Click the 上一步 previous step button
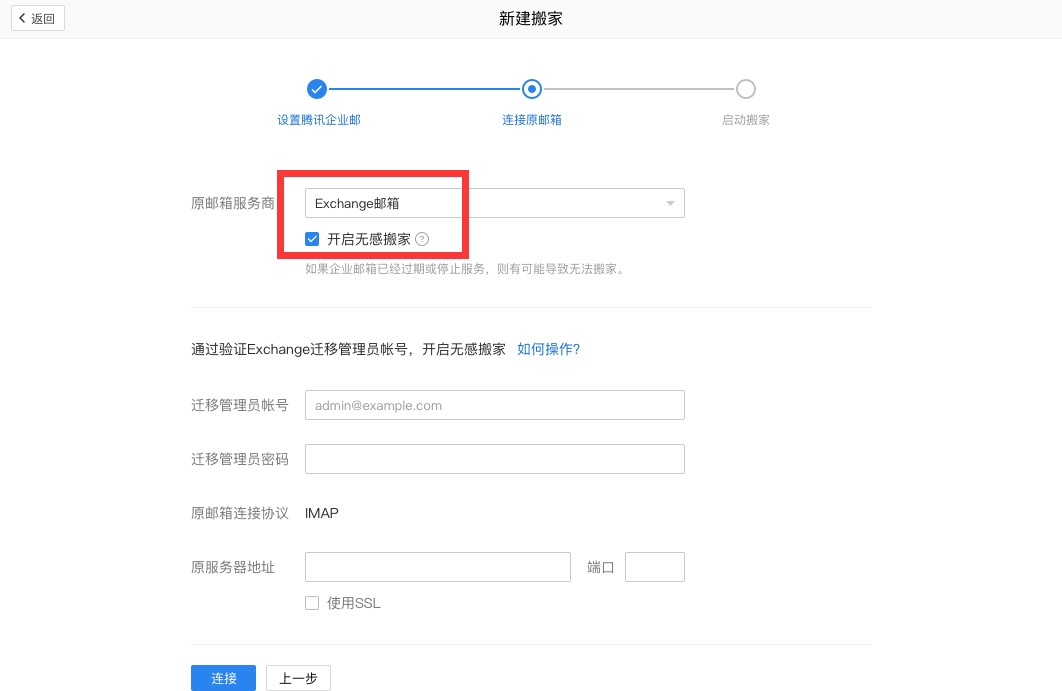 tap(298, 678)
